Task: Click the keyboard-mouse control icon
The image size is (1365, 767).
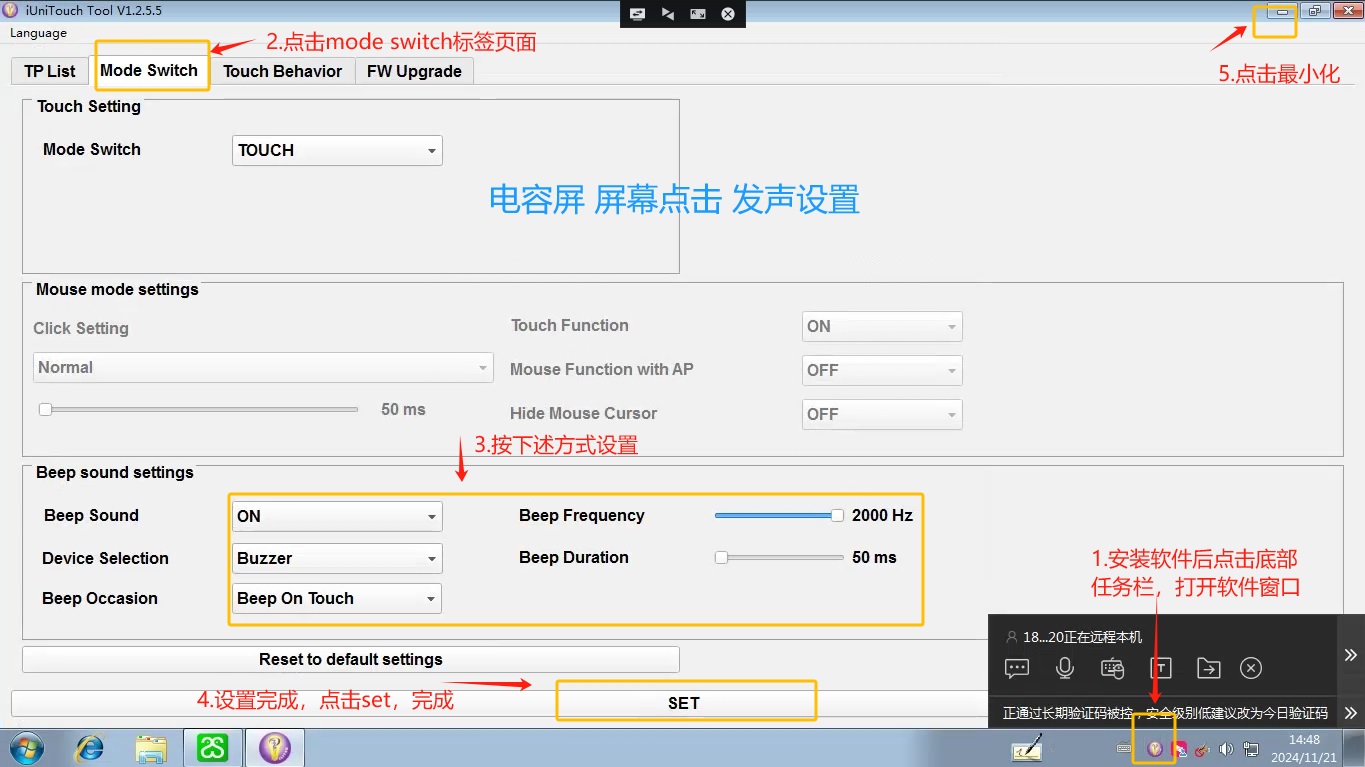Action: pos(1112,668)
